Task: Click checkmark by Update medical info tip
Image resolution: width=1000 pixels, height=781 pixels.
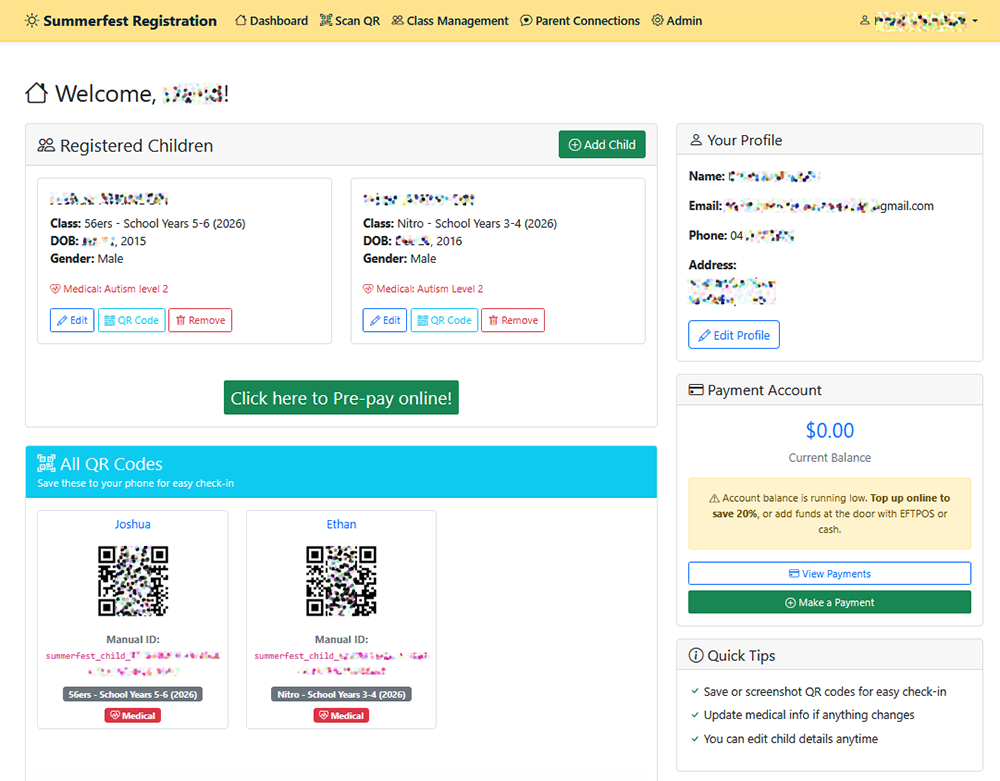Action: point(695,715)
